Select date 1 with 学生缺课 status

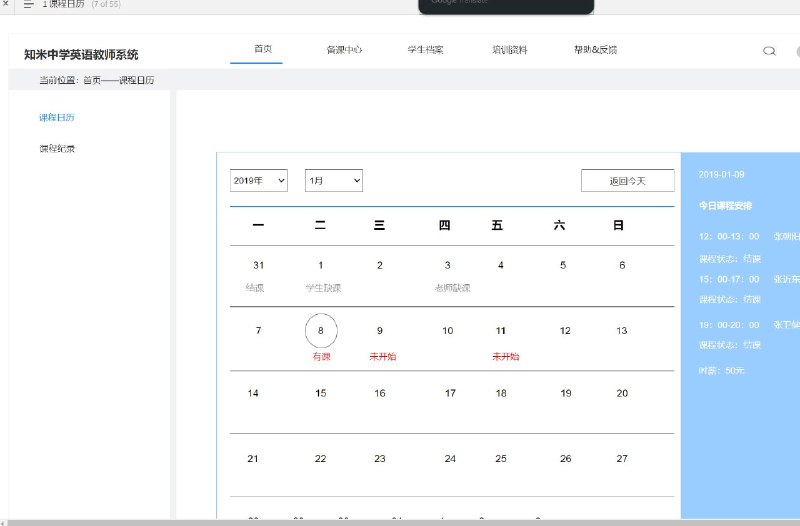pos(320,265)
